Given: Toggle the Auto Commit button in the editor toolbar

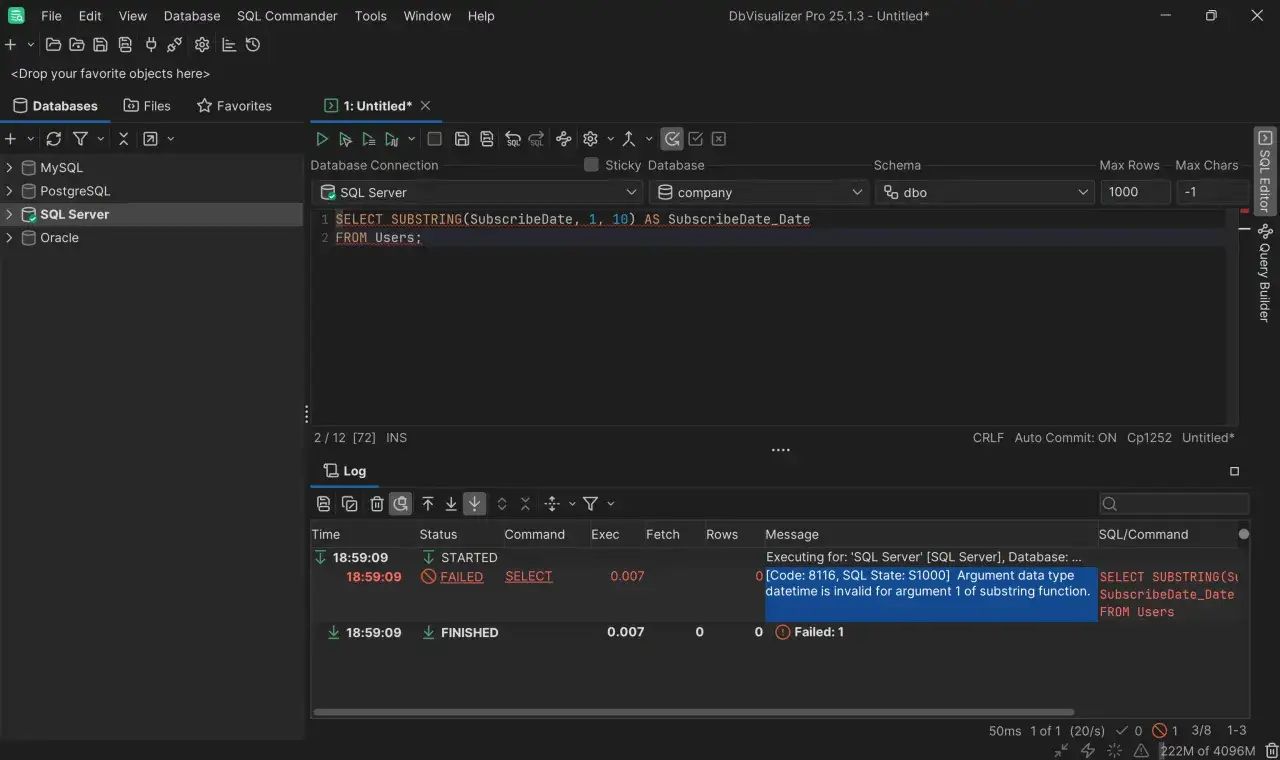Looking at the screenshot, I should pos(672,139).
